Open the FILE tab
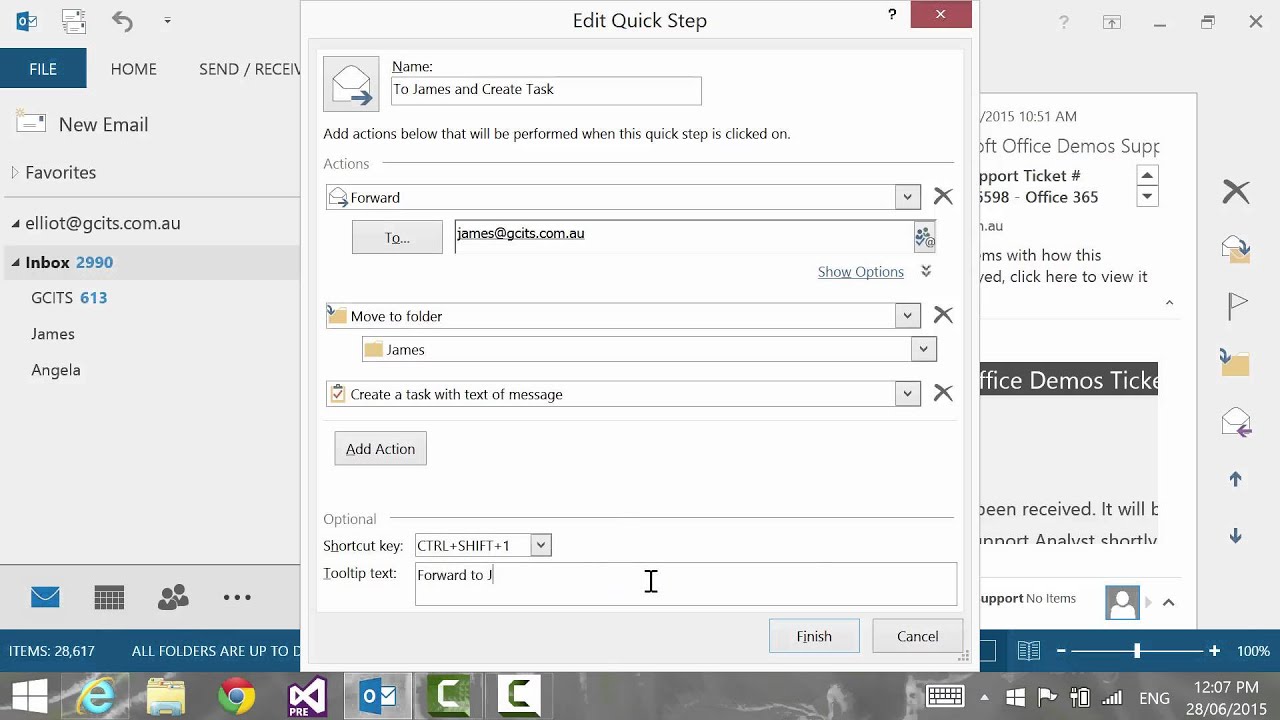This screenshot has width=1280, height=720. pos(43,69)
